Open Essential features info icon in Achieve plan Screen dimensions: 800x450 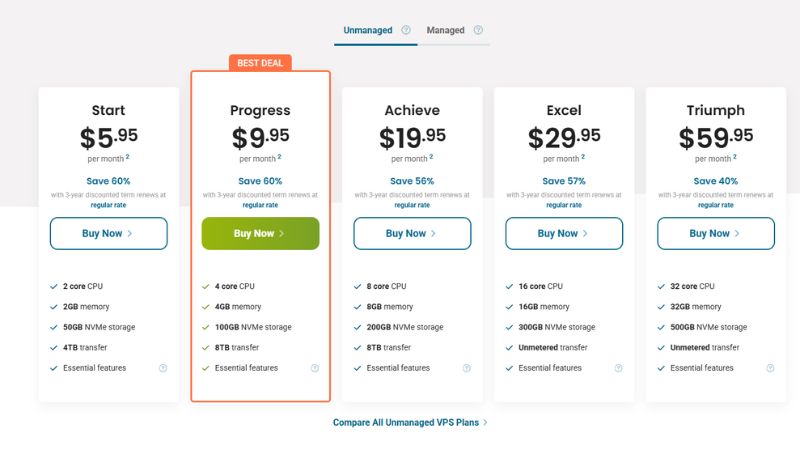click(x=466, y=368)
